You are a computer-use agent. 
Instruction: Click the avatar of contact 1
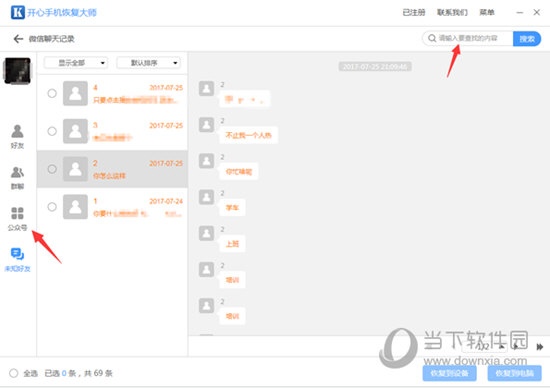(75, 207)
